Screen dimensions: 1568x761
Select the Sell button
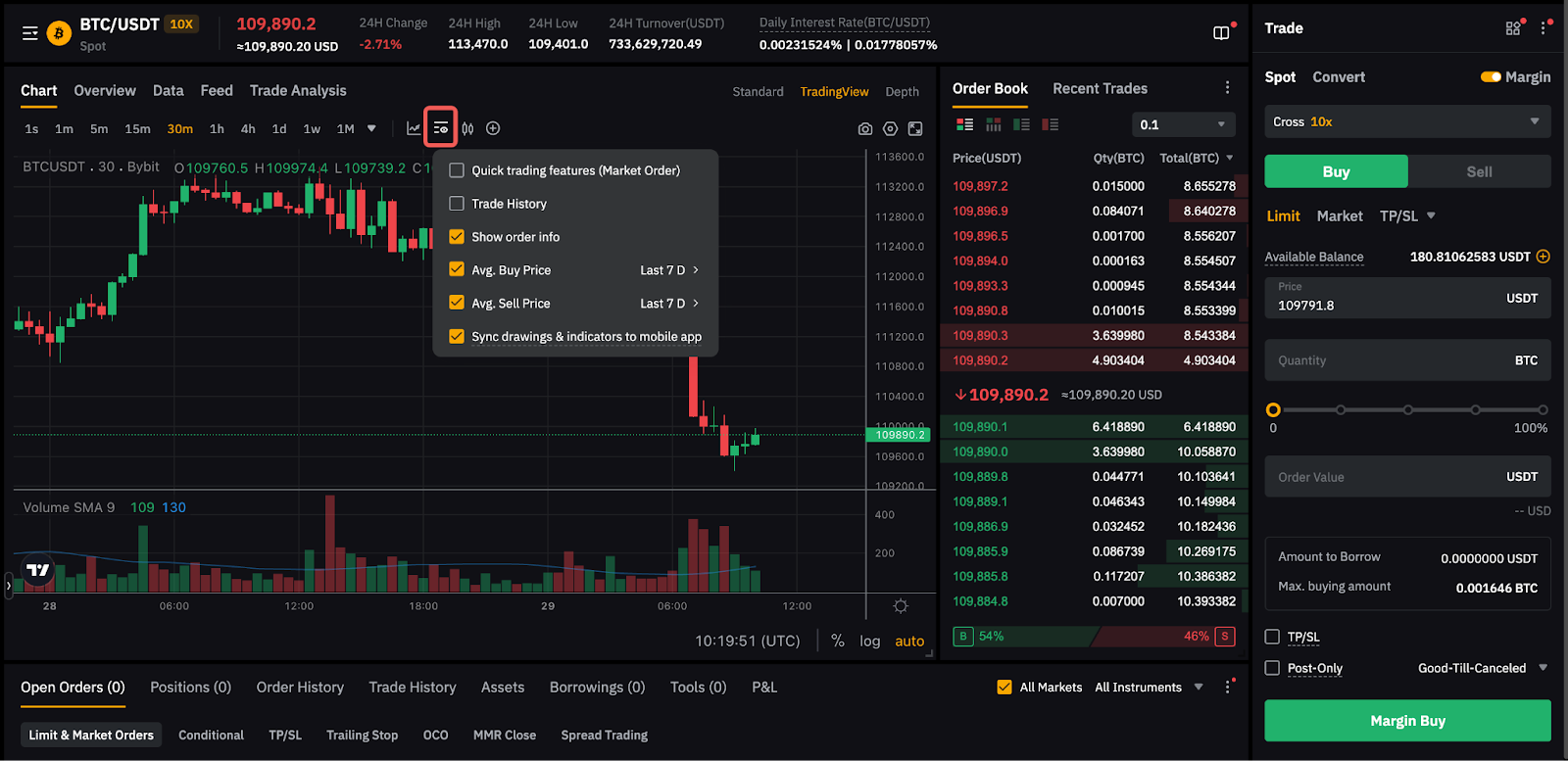point(1479,171)
